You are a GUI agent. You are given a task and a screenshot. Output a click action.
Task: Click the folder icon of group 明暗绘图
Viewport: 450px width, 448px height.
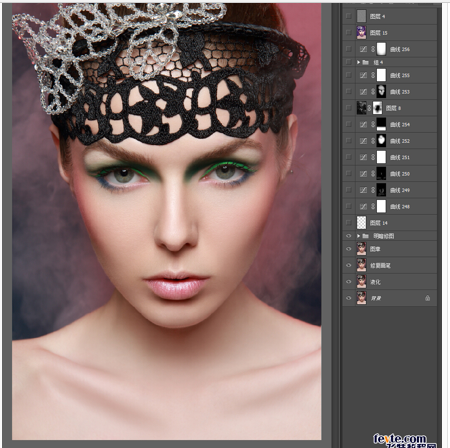click(x=365, y=236)
